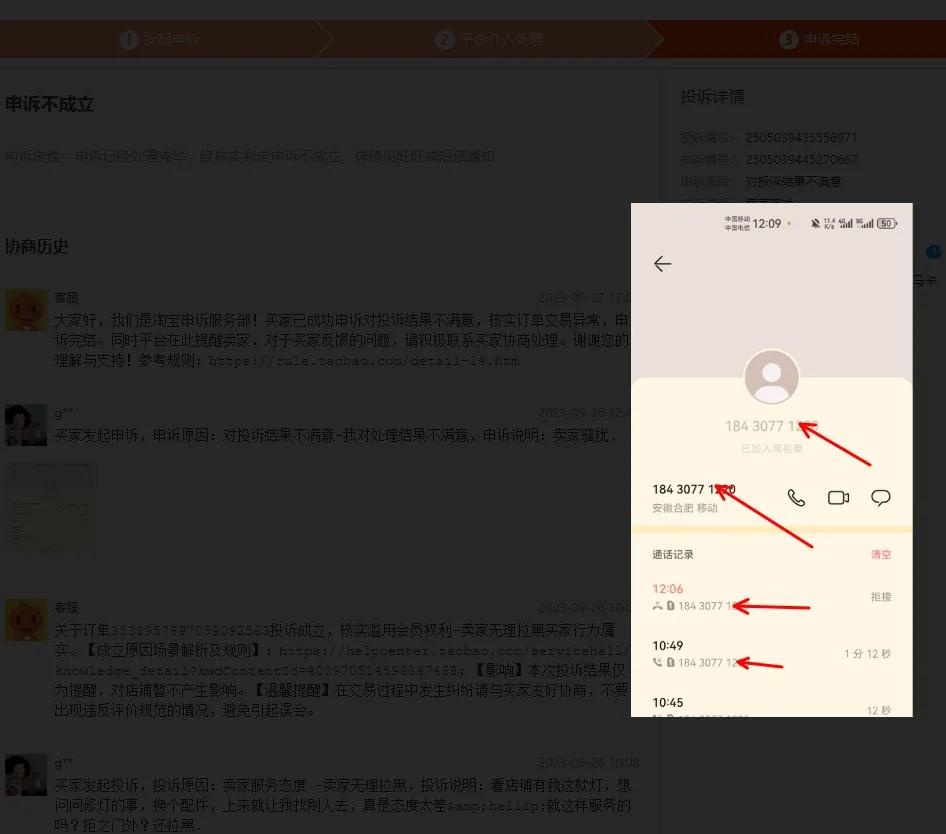Click 清空 to clear call records
The height and width of the screenshot is (834, 946).
coord(880,555)
